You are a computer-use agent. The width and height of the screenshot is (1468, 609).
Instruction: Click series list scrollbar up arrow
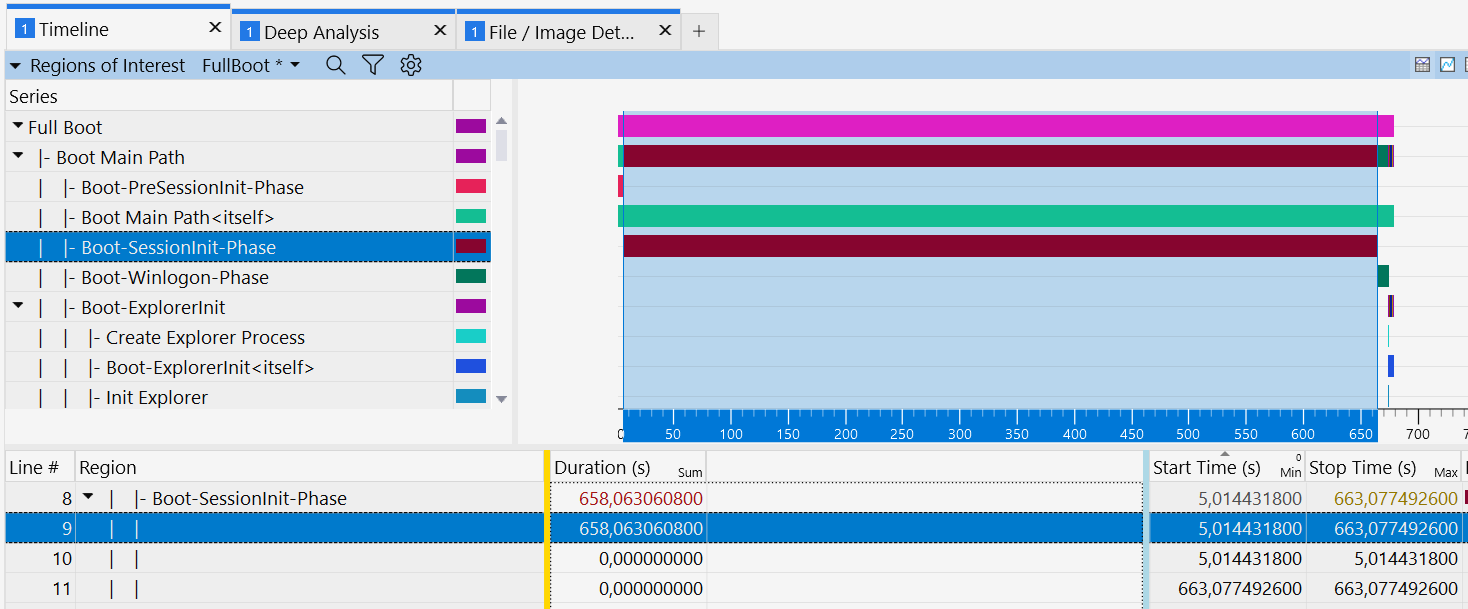coord(502,120)
